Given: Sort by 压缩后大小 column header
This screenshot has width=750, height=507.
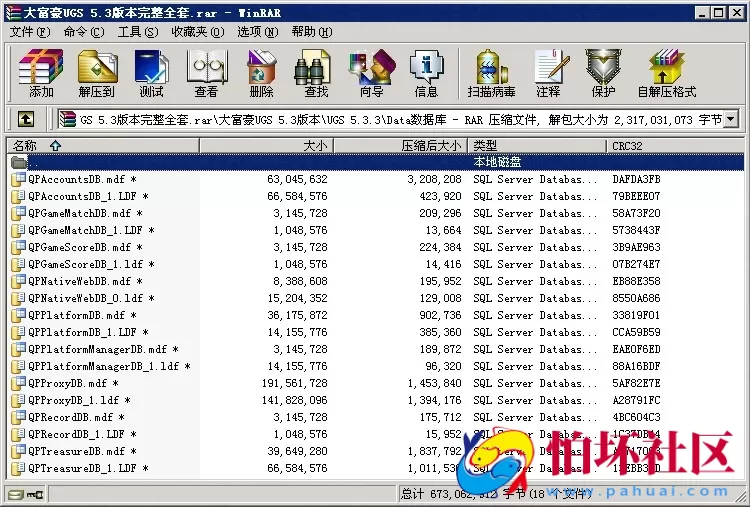Looking at the screenshot, I should coord(400,145).
